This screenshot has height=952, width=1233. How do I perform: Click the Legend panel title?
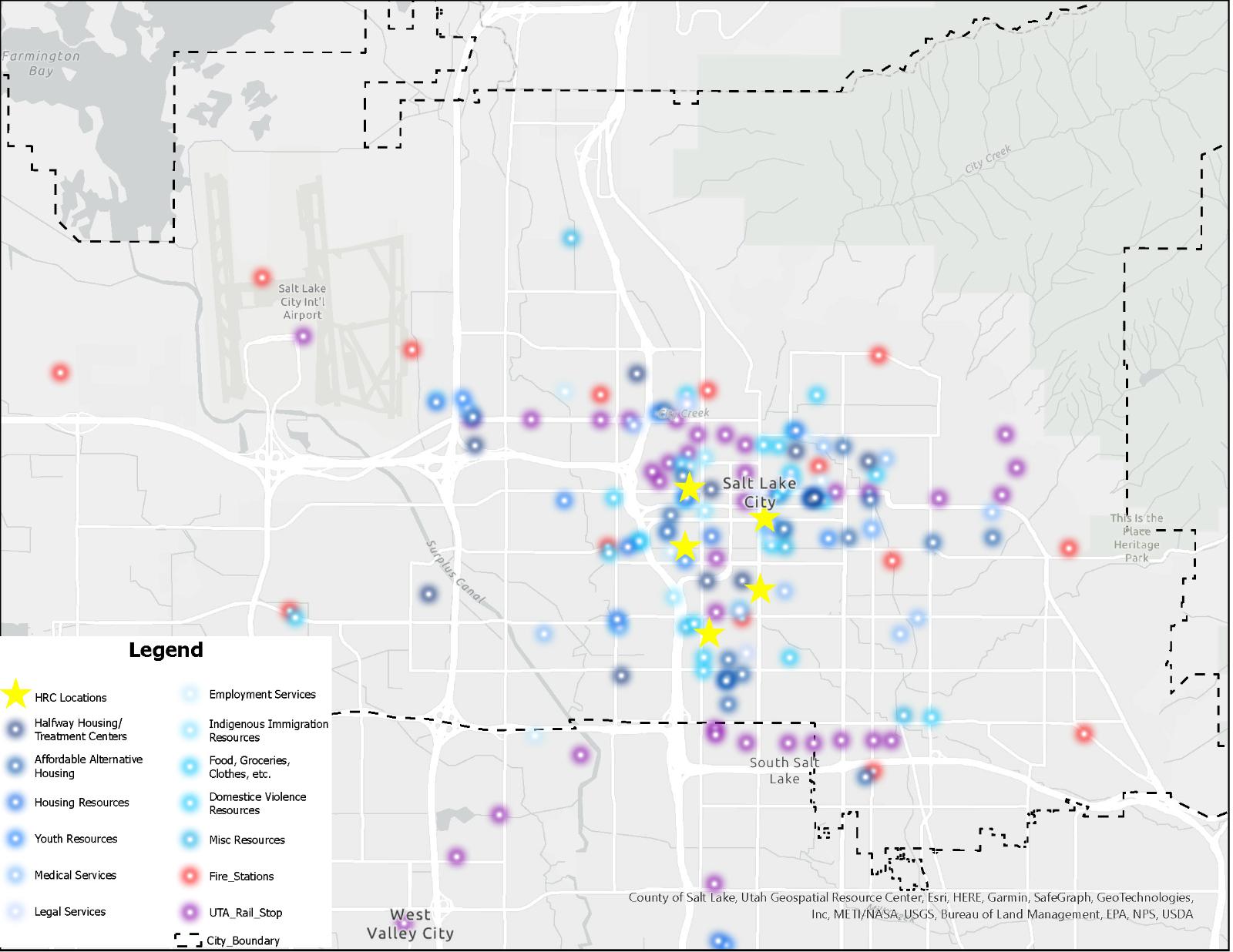(166, 649)
